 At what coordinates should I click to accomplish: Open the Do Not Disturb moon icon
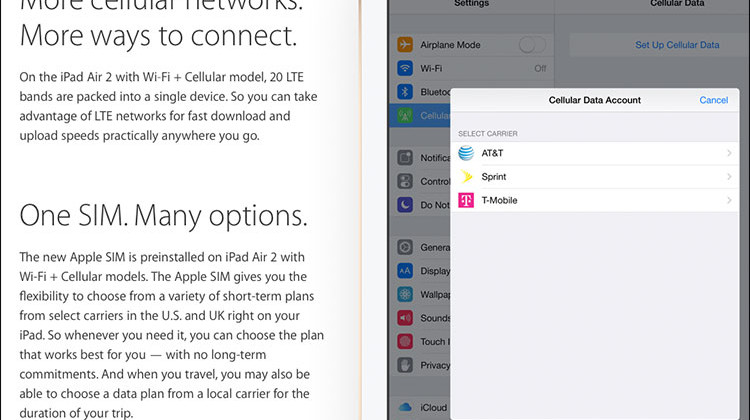point(406,204)
